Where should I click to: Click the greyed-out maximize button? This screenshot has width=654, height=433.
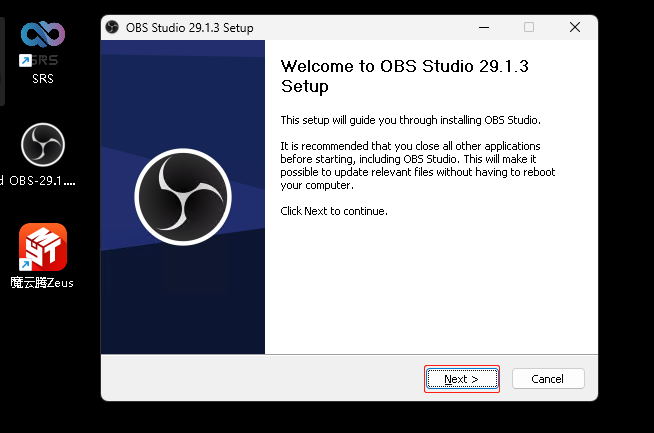click(x=529, y=27)
